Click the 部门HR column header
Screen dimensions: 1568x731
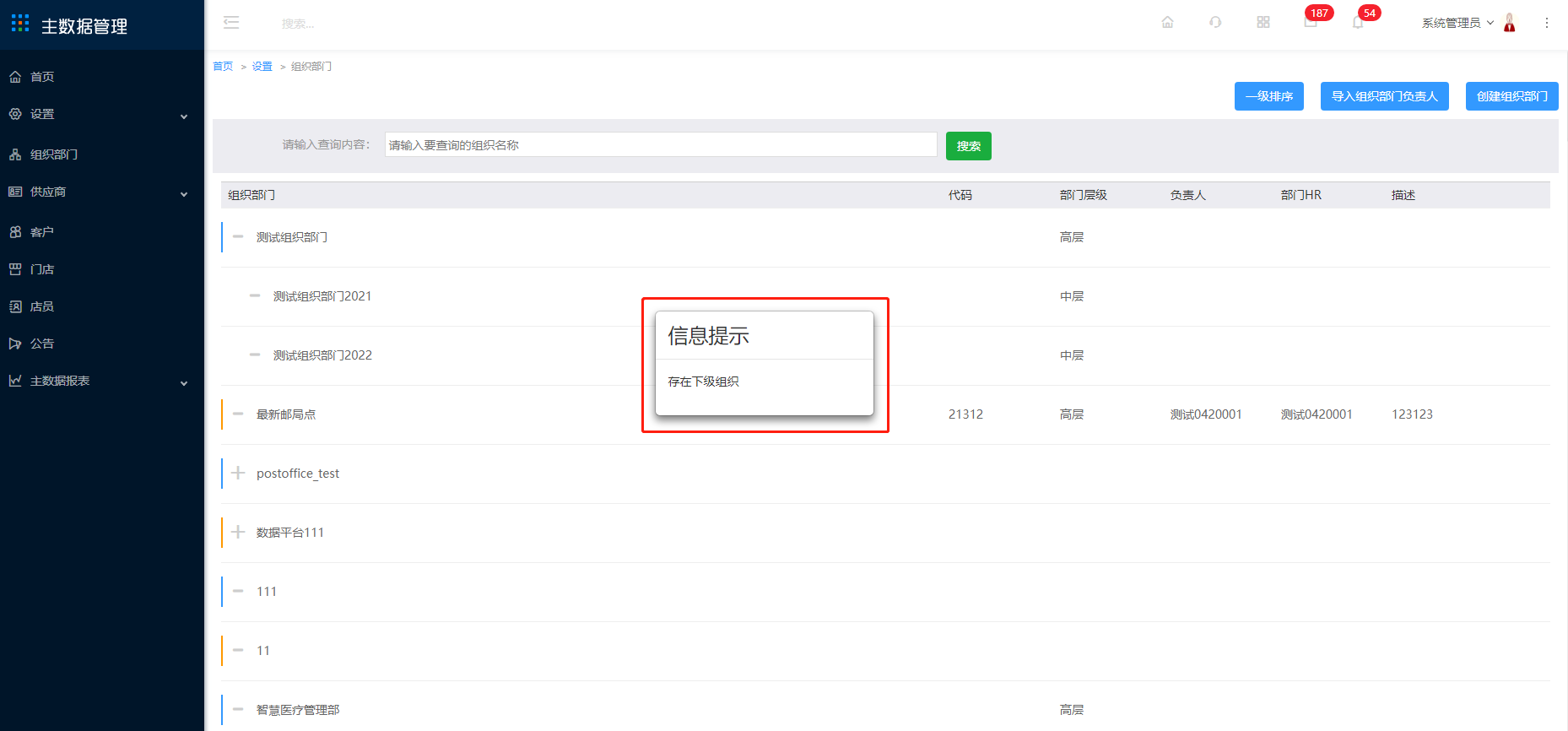coord(1301,195)
